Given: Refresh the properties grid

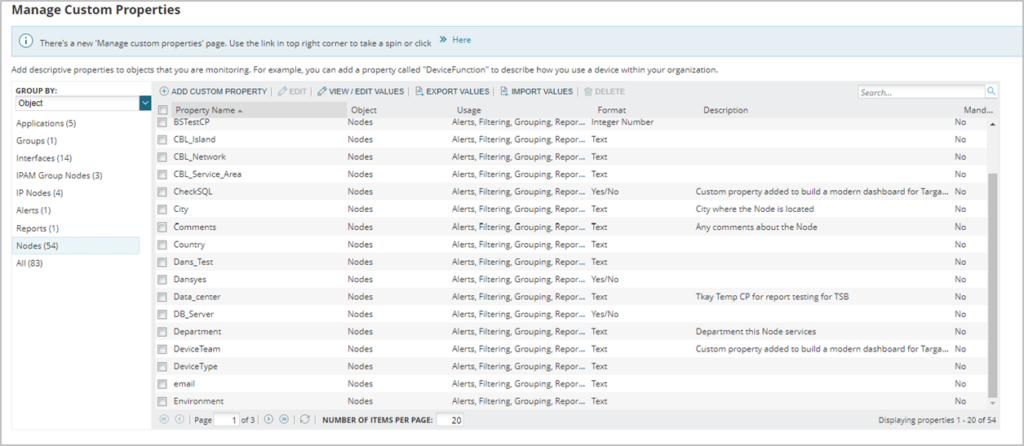Looking at the screenshot, I should click(x=305, y=420).
